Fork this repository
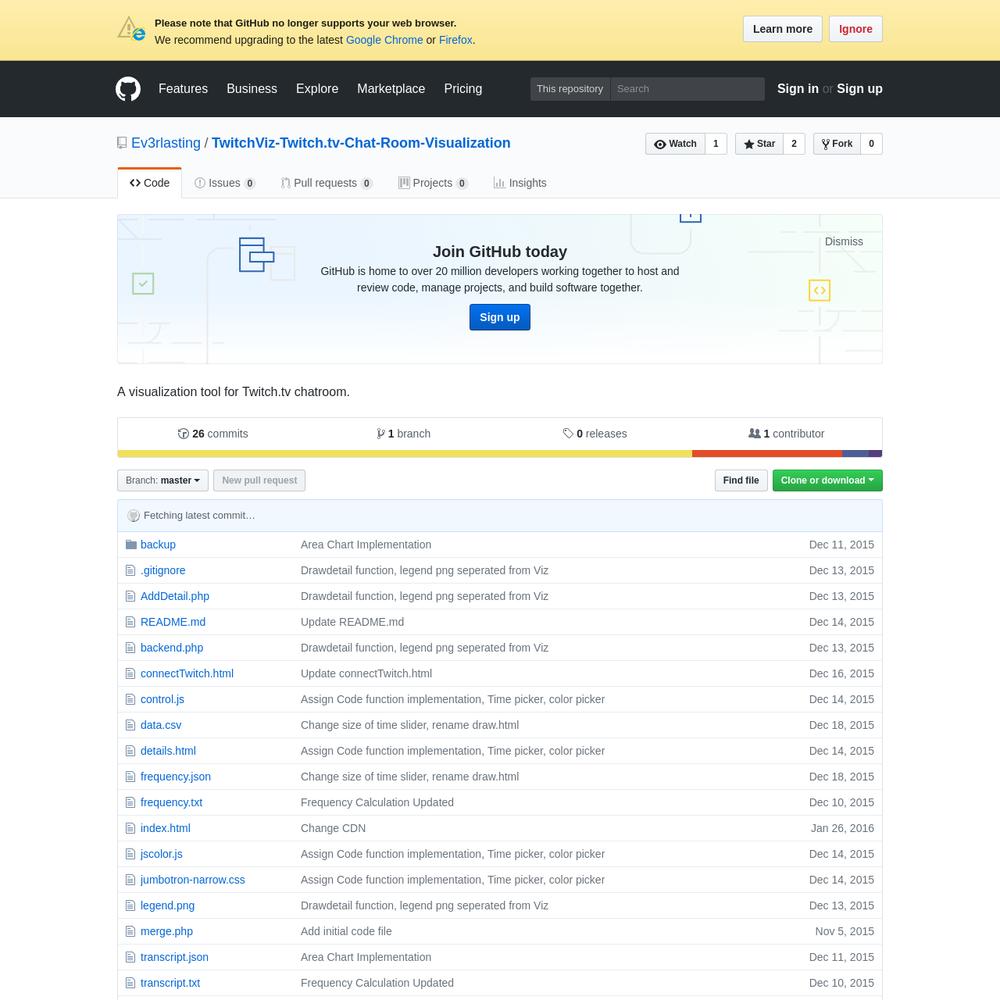1000x1000 pixels. 837,143
